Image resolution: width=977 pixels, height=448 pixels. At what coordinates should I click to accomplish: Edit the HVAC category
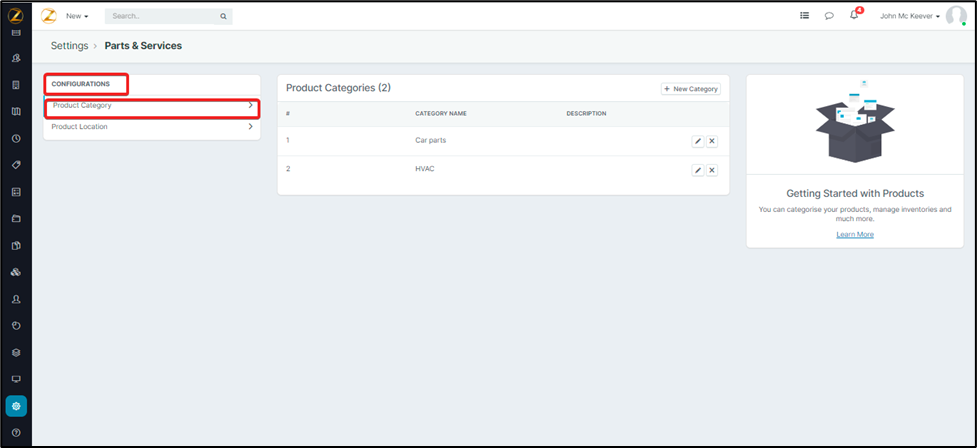698,170
